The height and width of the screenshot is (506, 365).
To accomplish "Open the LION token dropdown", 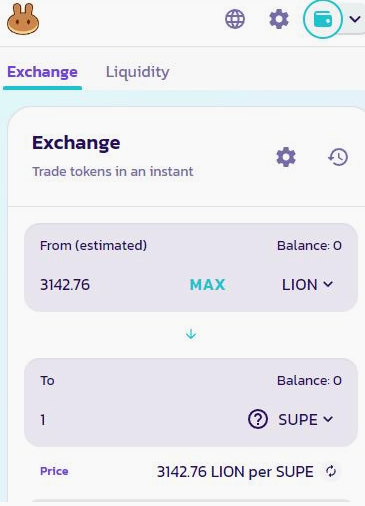I will tap(307, 285).
